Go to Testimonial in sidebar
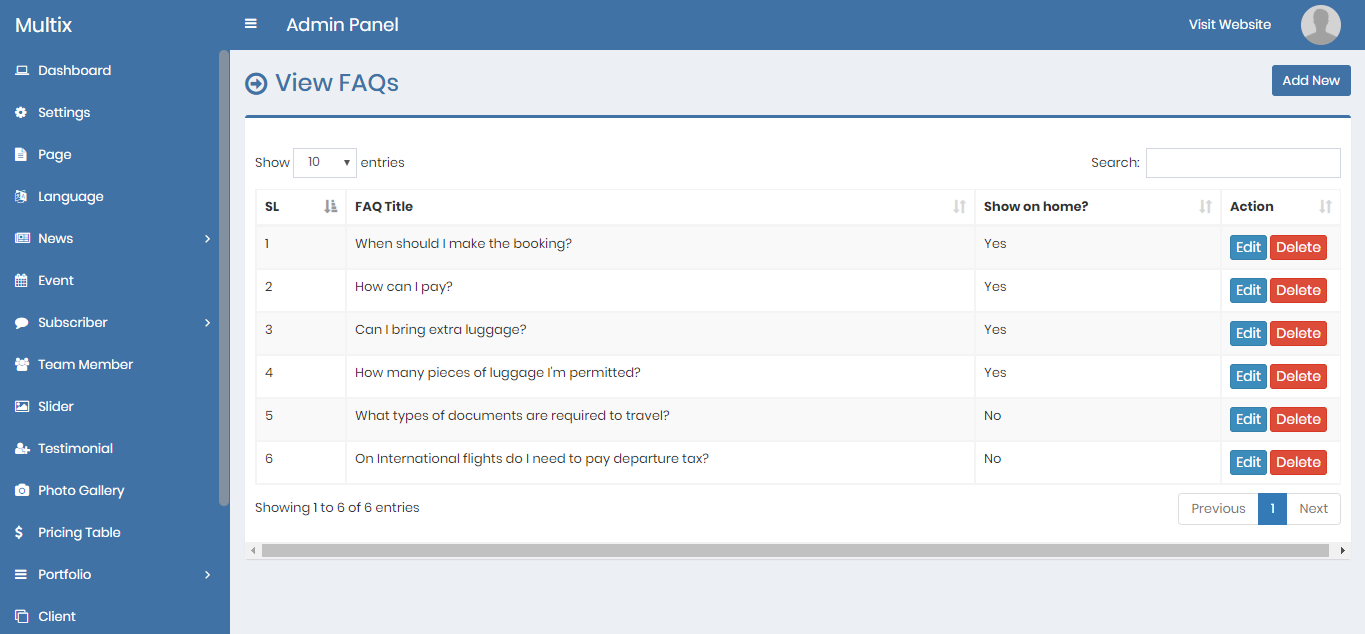The width and height of the screenshot is (1365, 634). pos(75,449)
